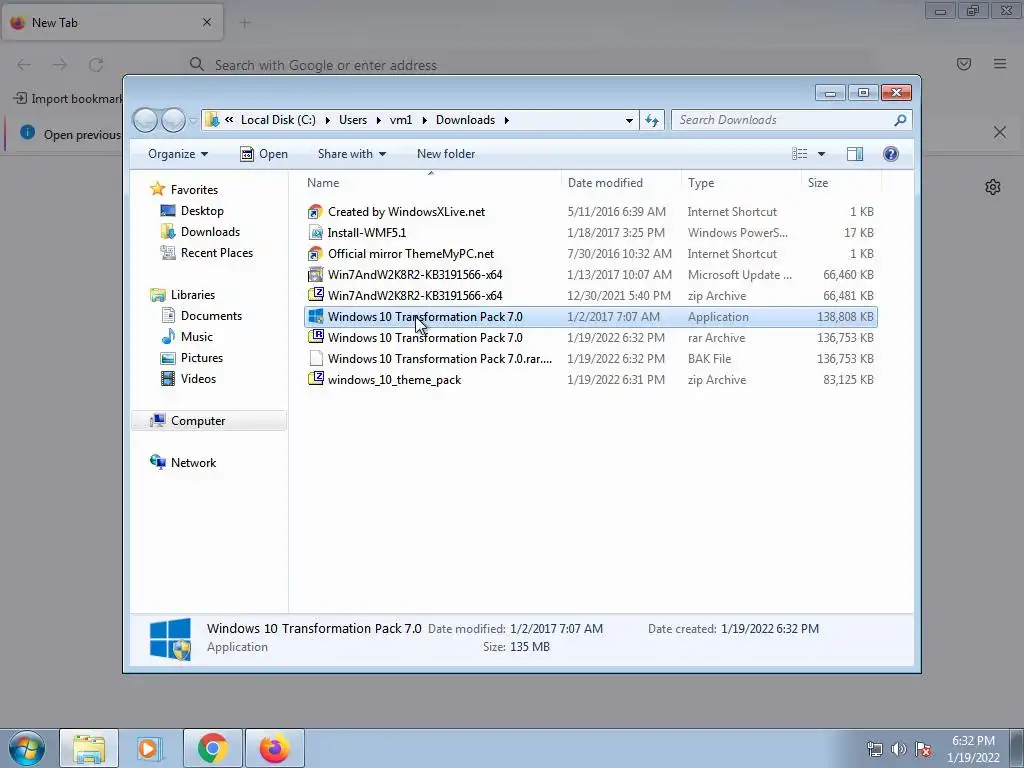Select Win7AndW2K8R2-KB3191566-x64 zip archive
1024x768 pixels.
tap(590, 296)
